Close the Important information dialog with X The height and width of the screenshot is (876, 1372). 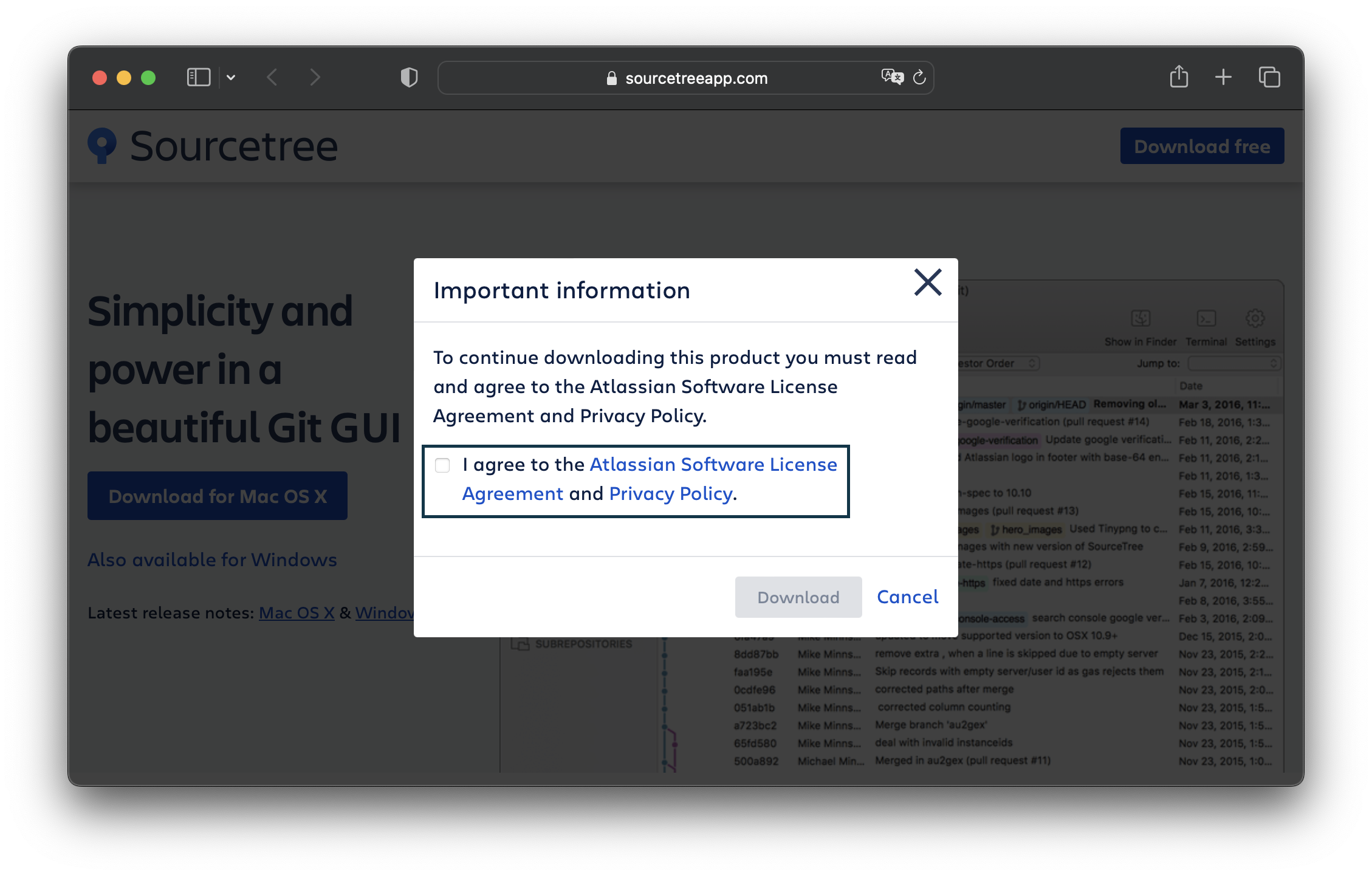(928, 282)
